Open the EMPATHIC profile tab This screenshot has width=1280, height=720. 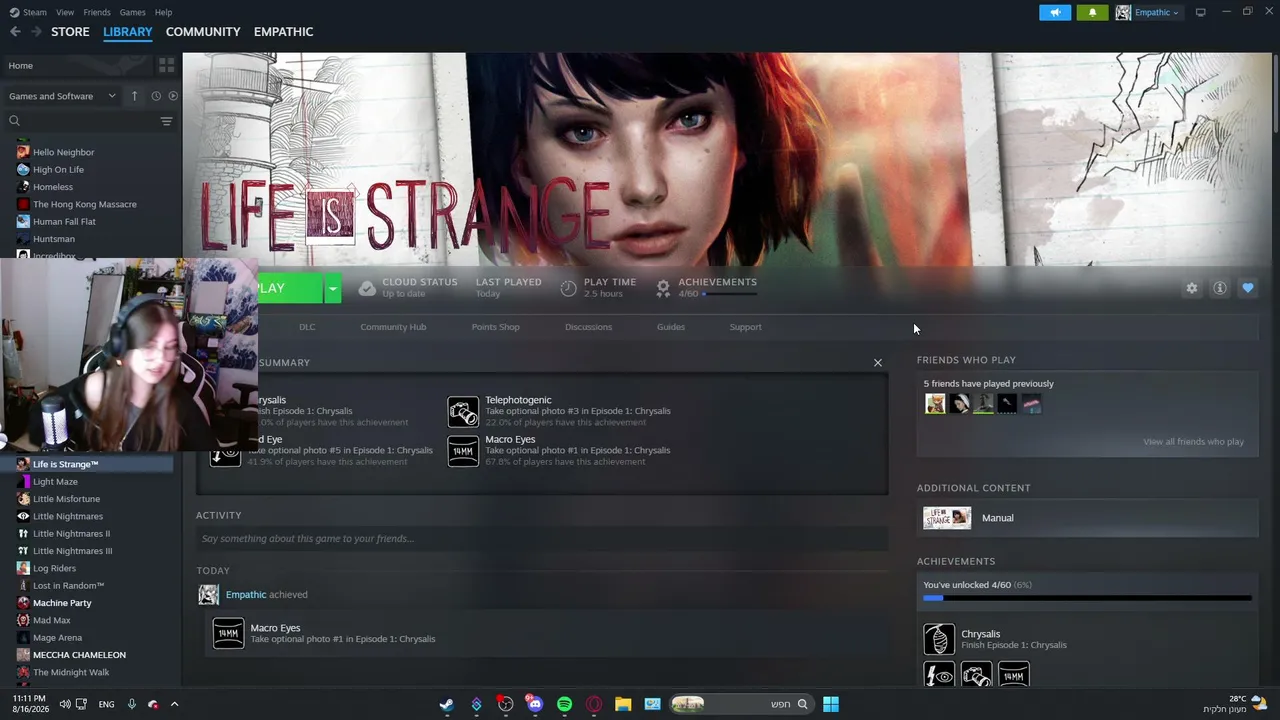pyautogui.click(x=283, y=32)
